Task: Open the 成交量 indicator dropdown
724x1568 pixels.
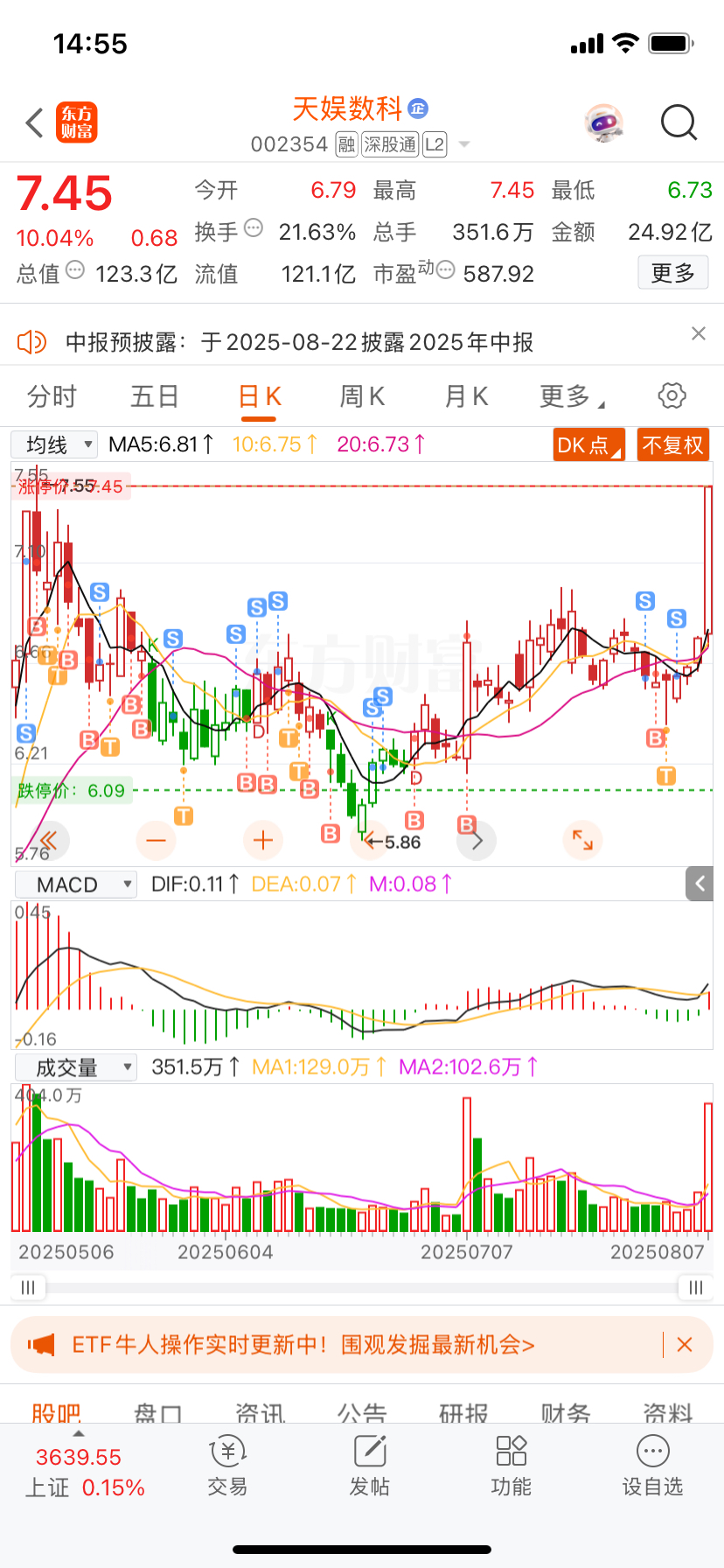Action: click(x=76, y=1067)
